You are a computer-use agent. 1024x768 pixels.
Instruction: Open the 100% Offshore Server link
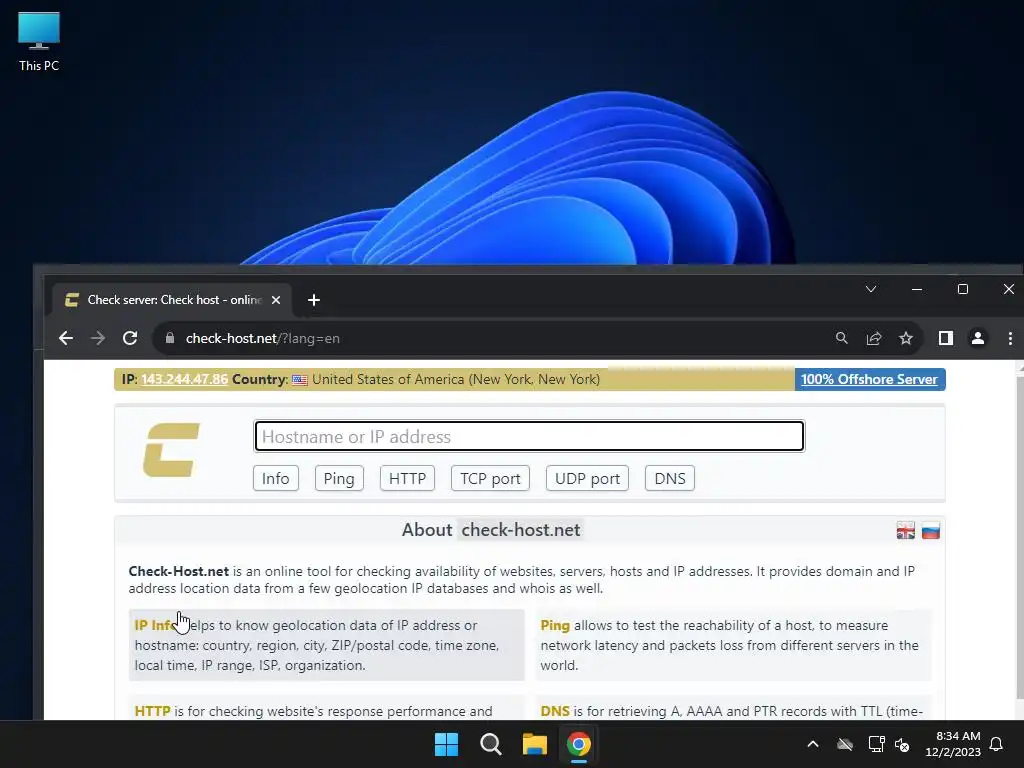pyautogui.click(x=869, y=379)
